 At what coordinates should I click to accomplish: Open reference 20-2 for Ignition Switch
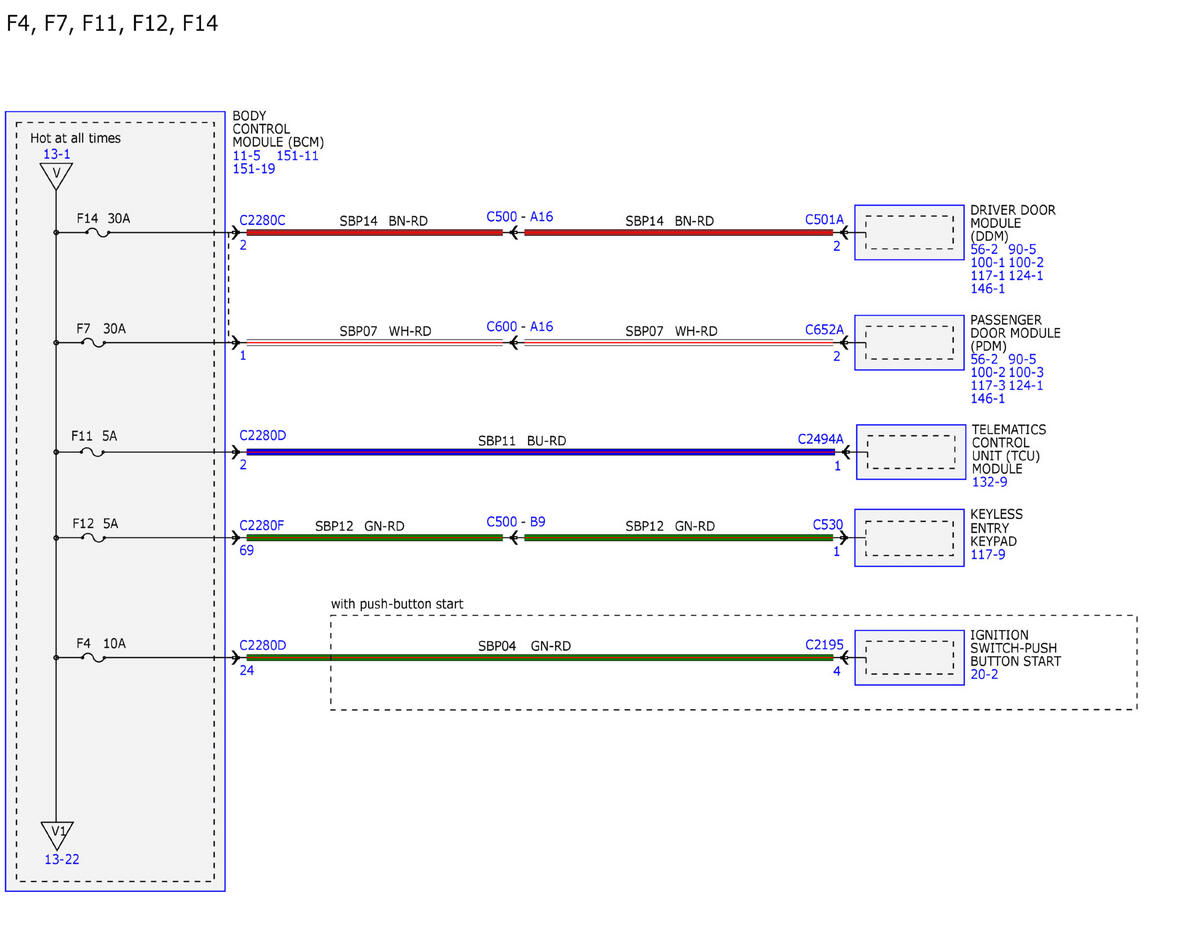[x=984, y=674]
